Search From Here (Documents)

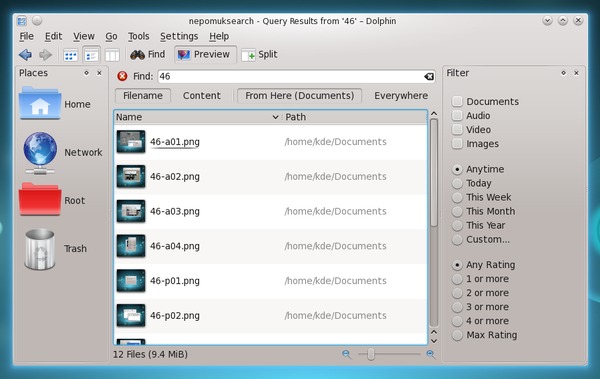(x=300, y=96)
